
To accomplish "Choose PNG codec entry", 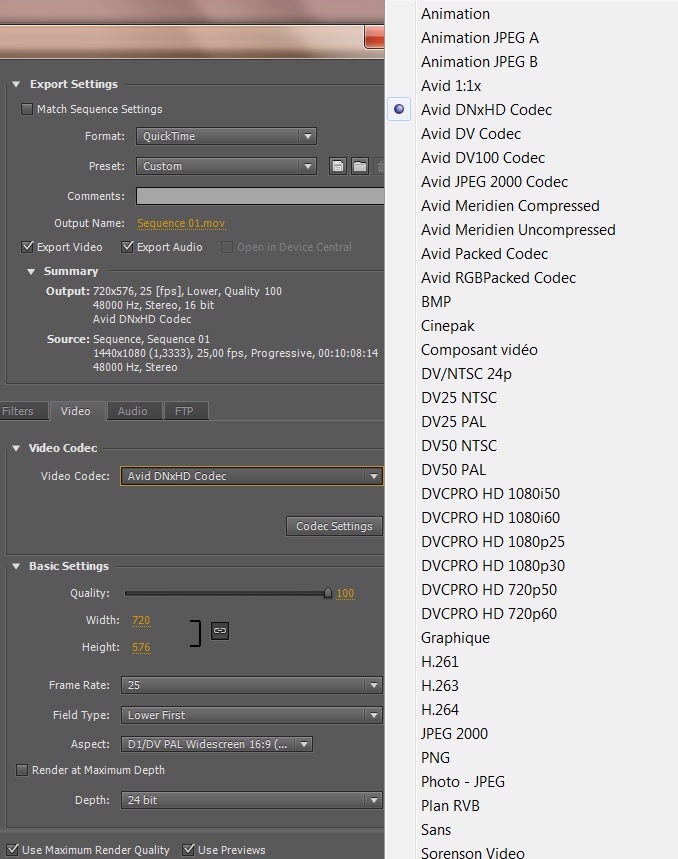I will [x=435, y=758].
